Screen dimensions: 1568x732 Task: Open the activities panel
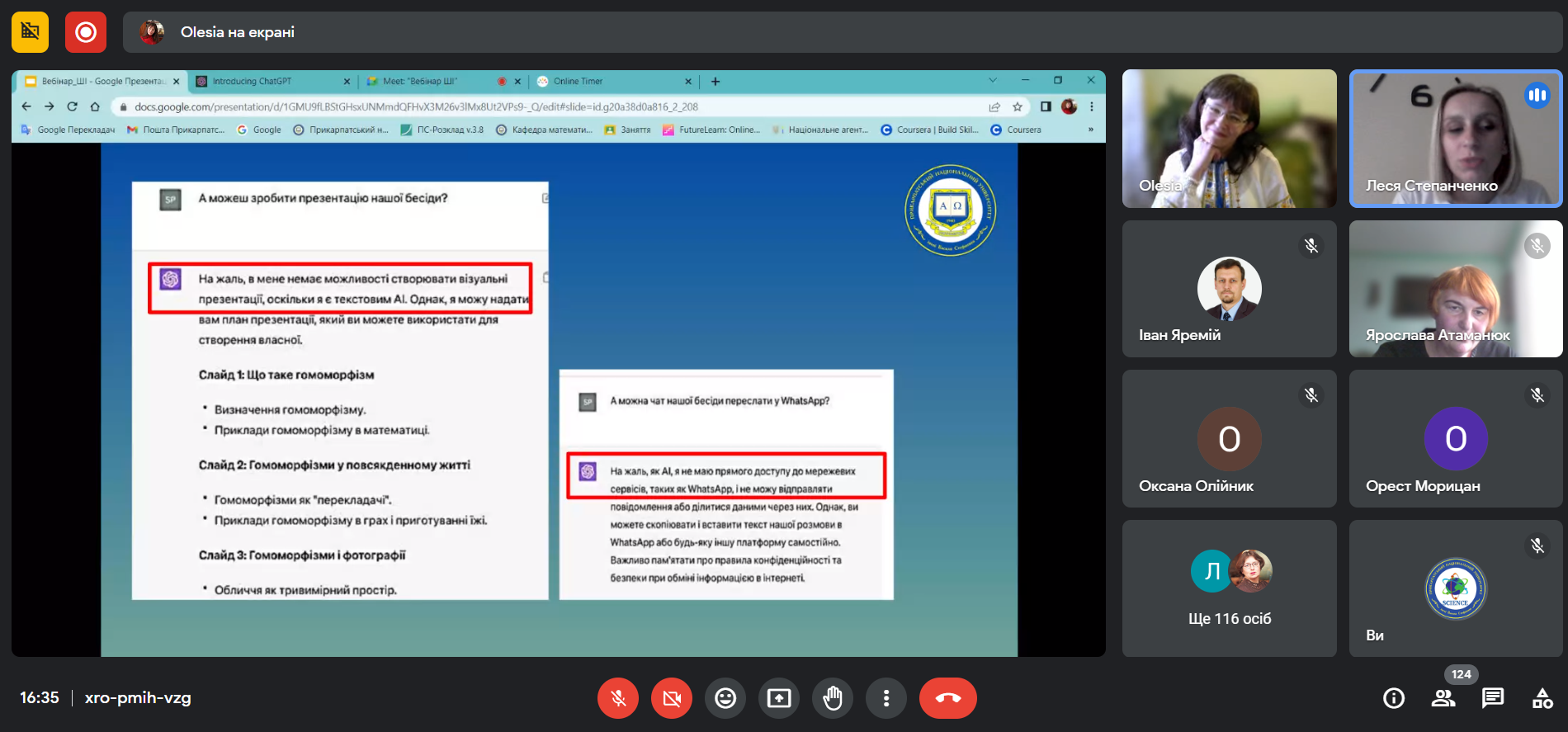click(1542, 698)
